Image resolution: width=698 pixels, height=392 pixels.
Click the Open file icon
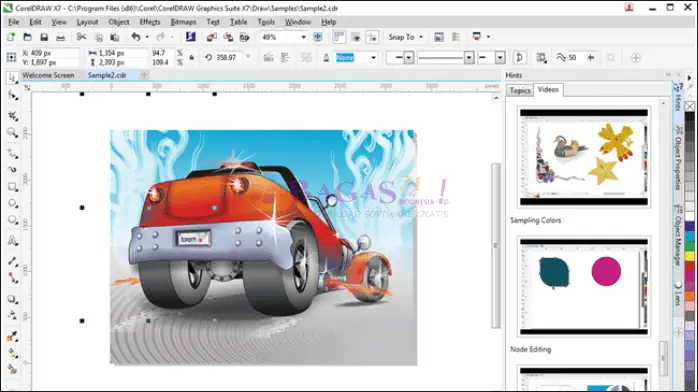click(27, 37)
